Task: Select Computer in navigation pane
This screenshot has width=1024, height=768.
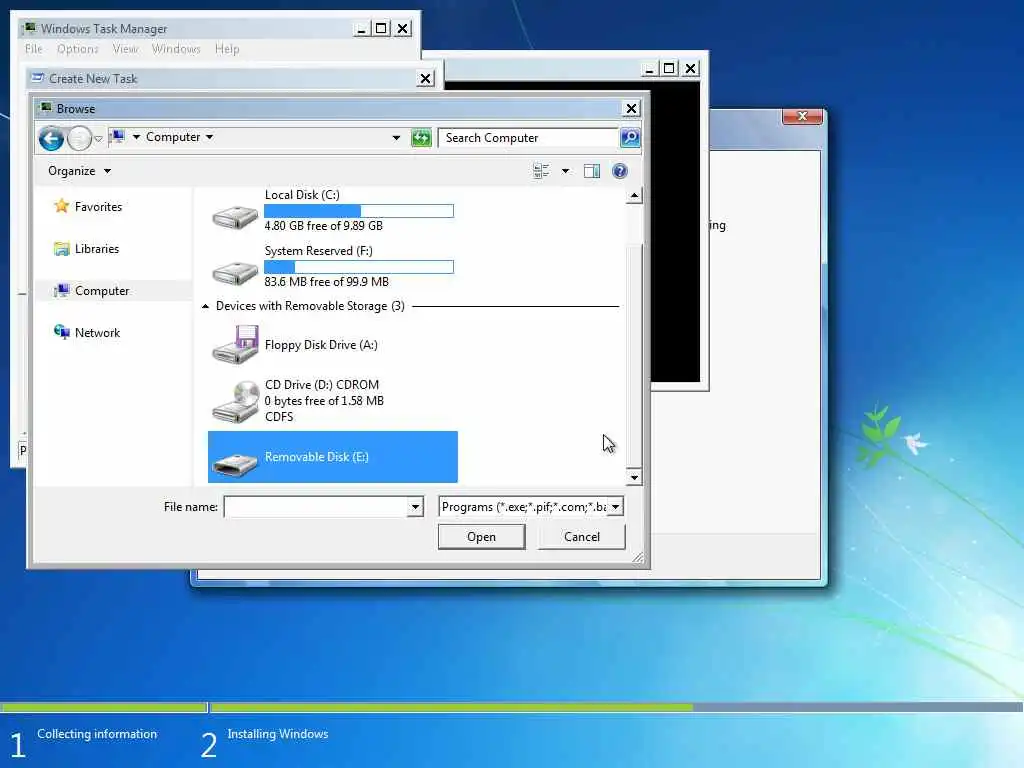Action: click(x=91, y=291)
